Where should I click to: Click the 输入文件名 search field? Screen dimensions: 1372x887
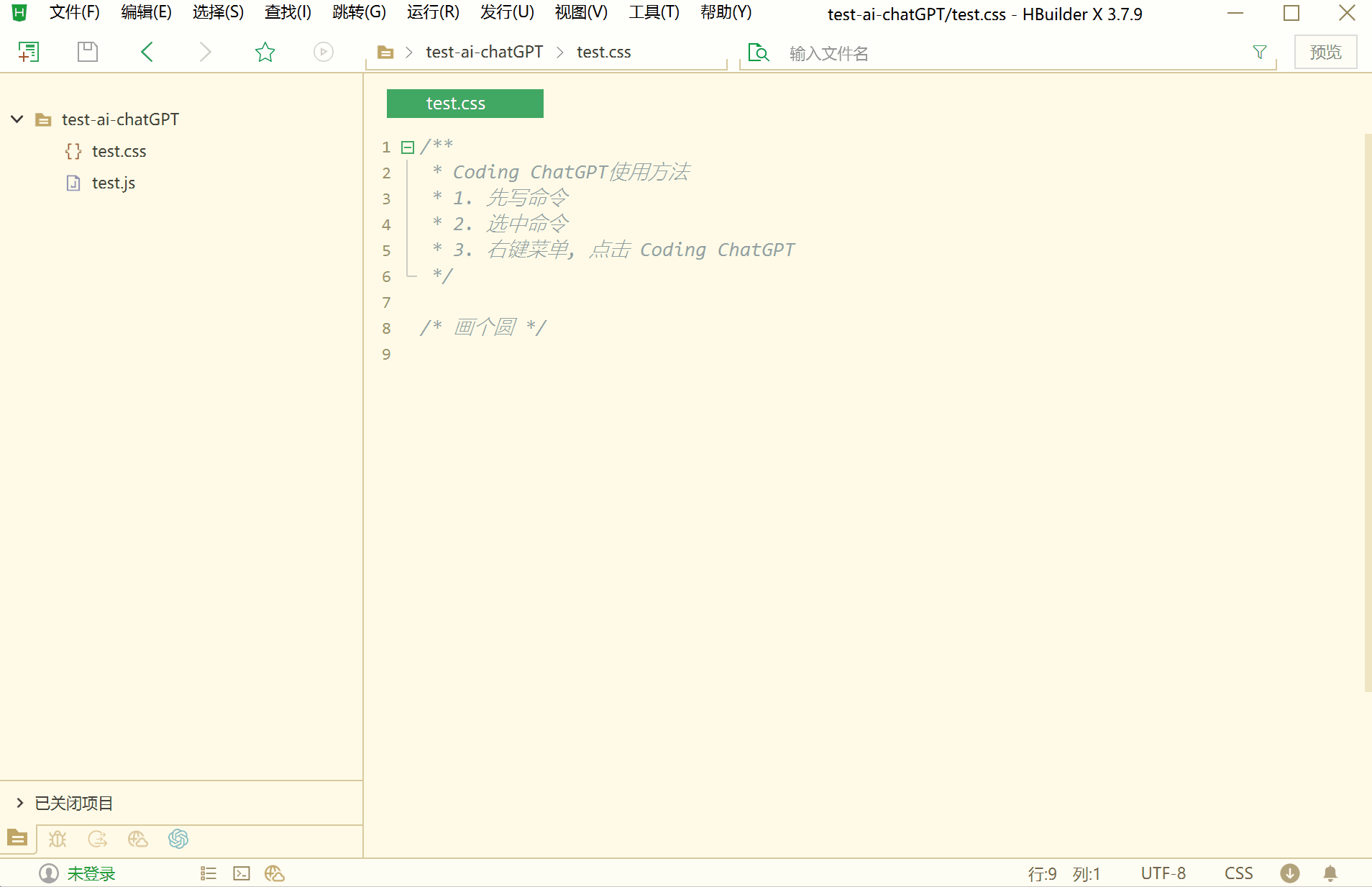tap(1014, 53)
